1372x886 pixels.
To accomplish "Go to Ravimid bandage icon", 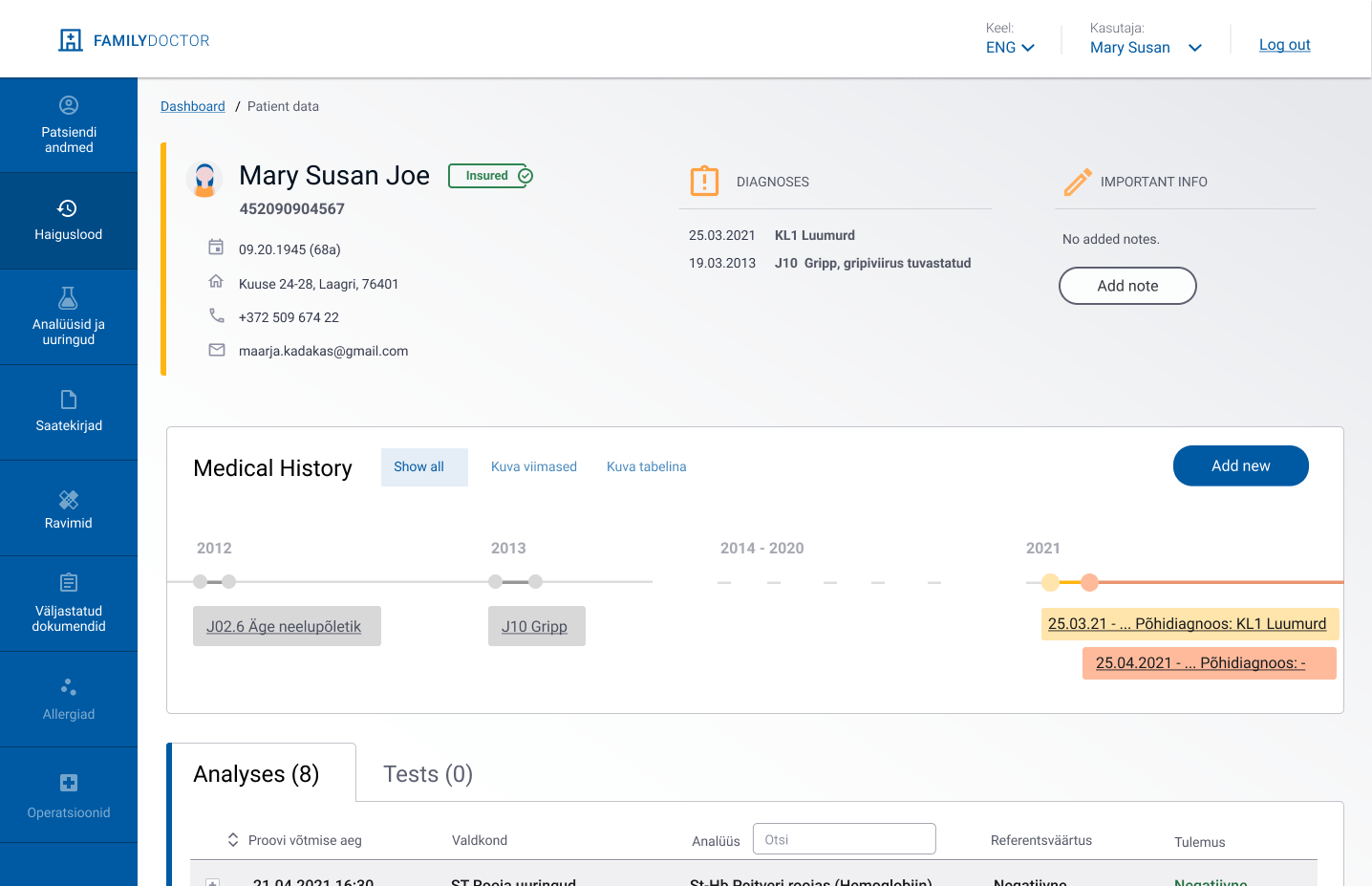I will 68,499.
